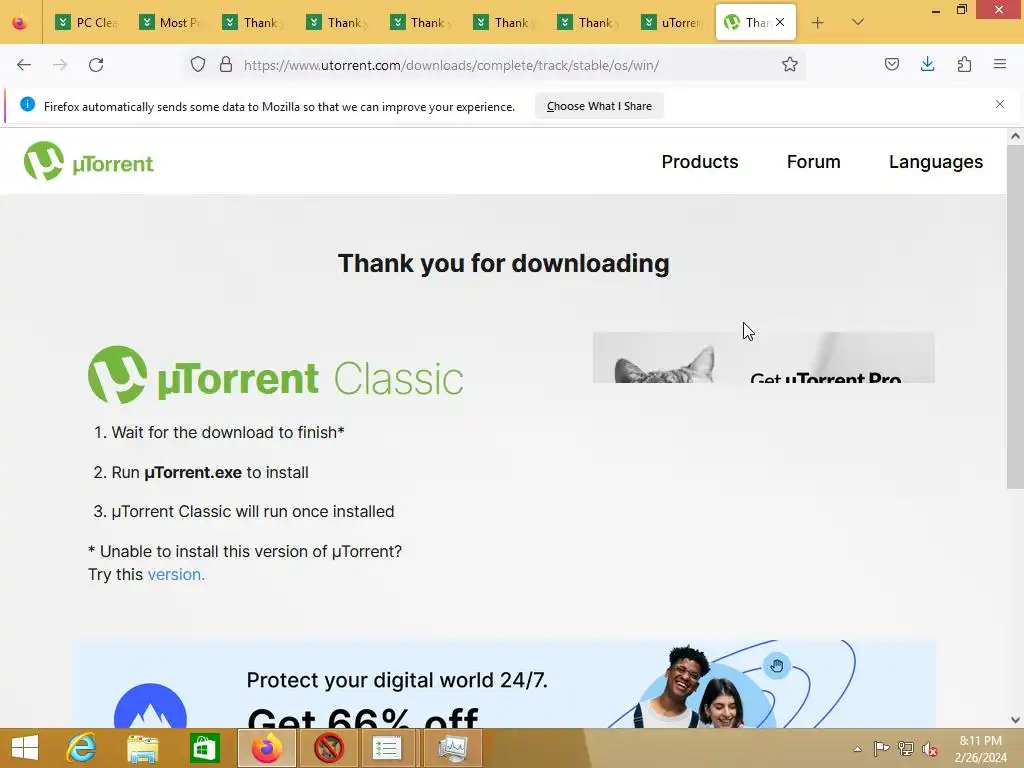1024x768 pixels.
Task: Switch to the PC Clea tab
Action: pos(86,23)
